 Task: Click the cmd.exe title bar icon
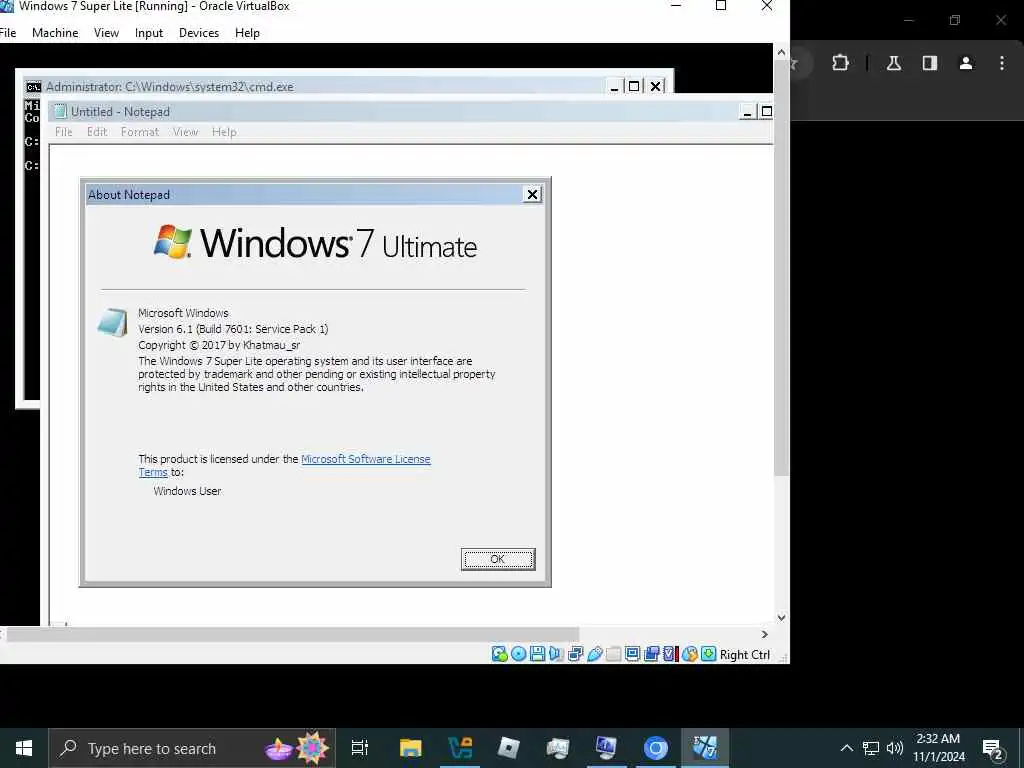(33, 87)
